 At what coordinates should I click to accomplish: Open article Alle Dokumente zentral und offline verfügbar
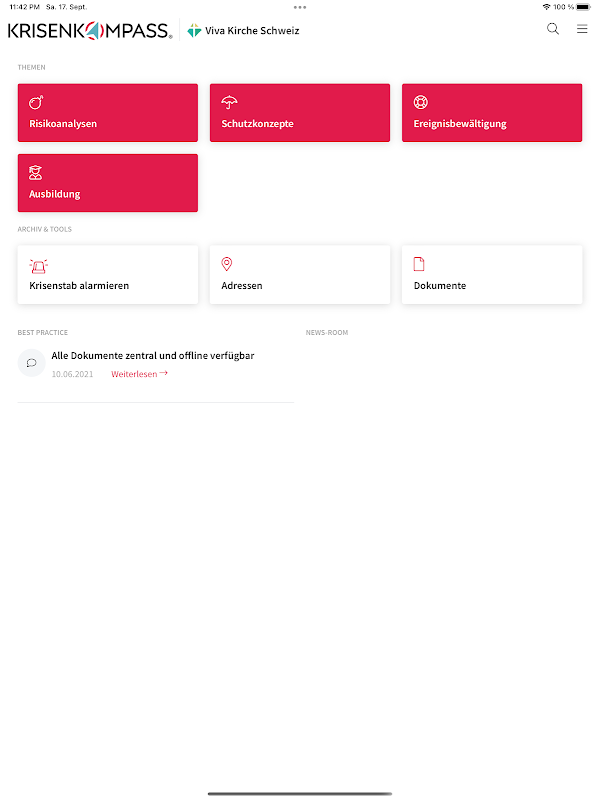point(153,356)
